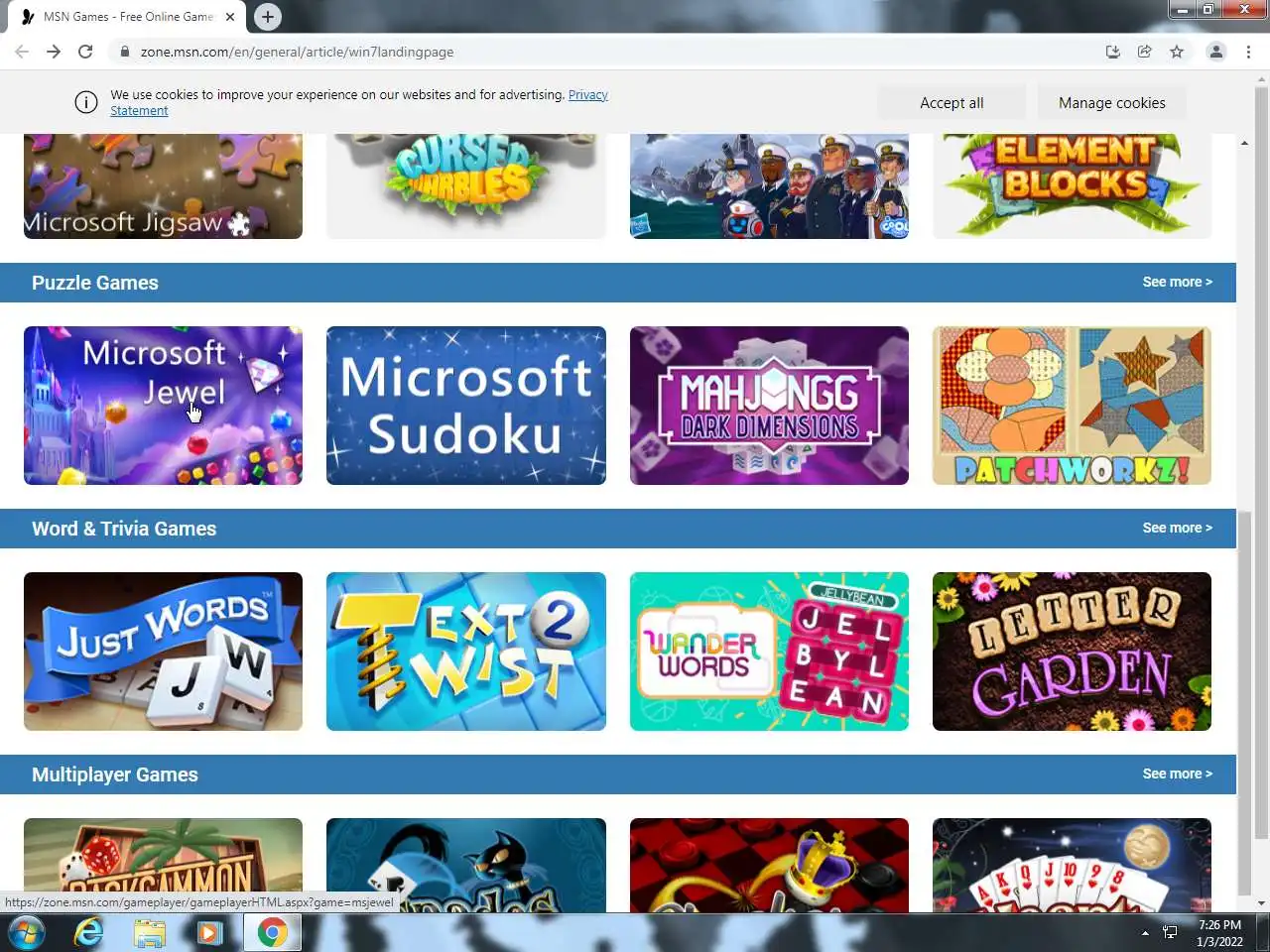Click the address bar URL
1270x952 pixels.
coord(297,52)
